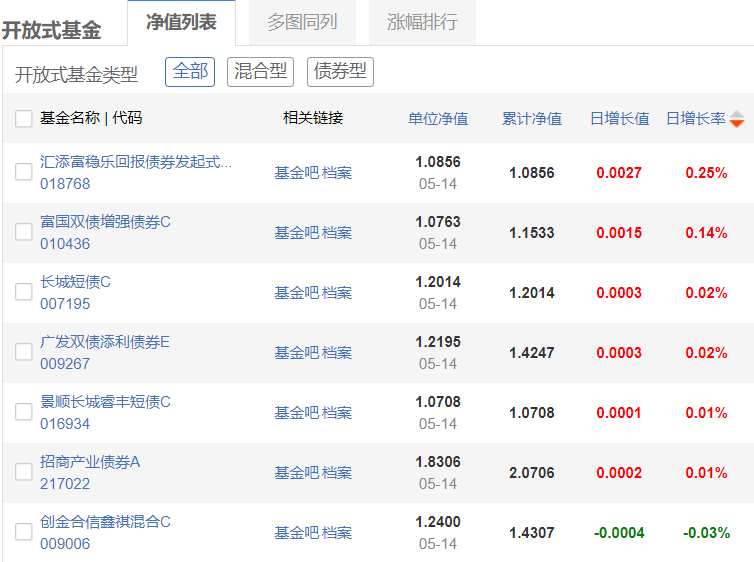Click cumulative net value 2.0706
Viewport: 754px width, 562px height.
[x=532, y=473]
